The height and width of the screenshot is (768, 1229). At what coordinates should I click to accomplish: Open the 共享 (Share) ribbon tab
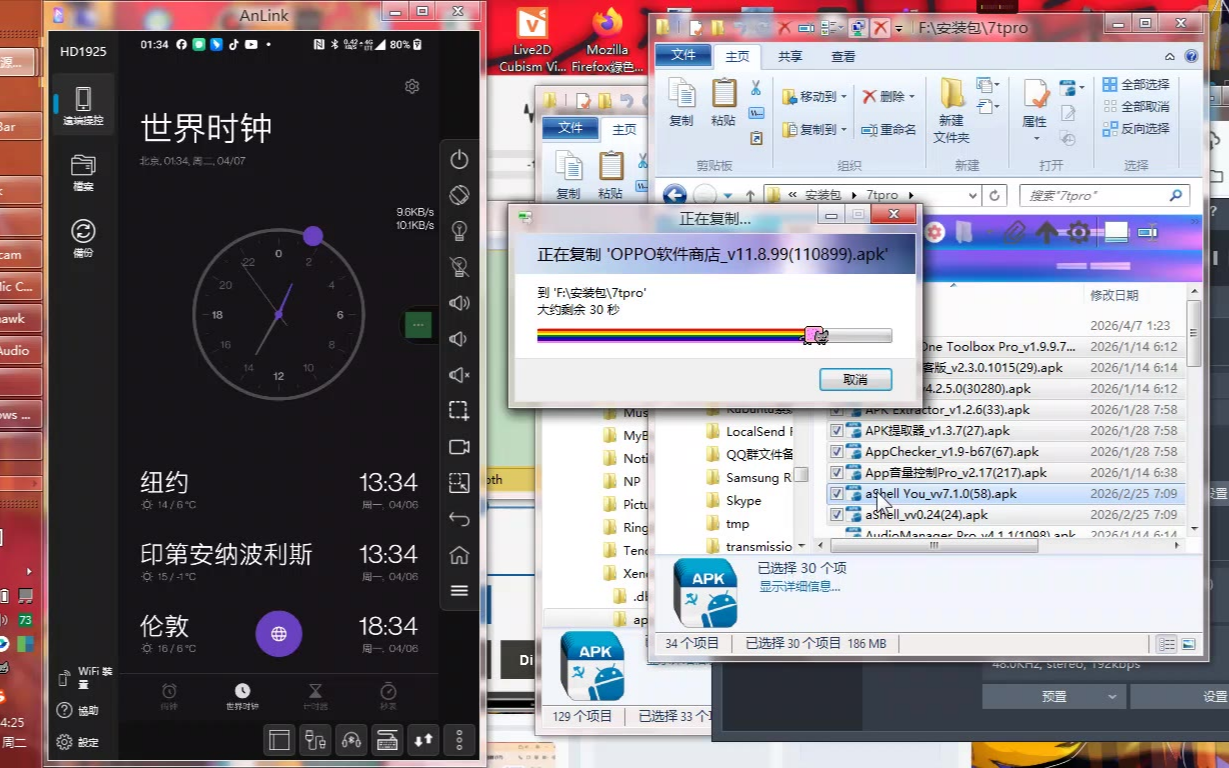pos(790,57)
